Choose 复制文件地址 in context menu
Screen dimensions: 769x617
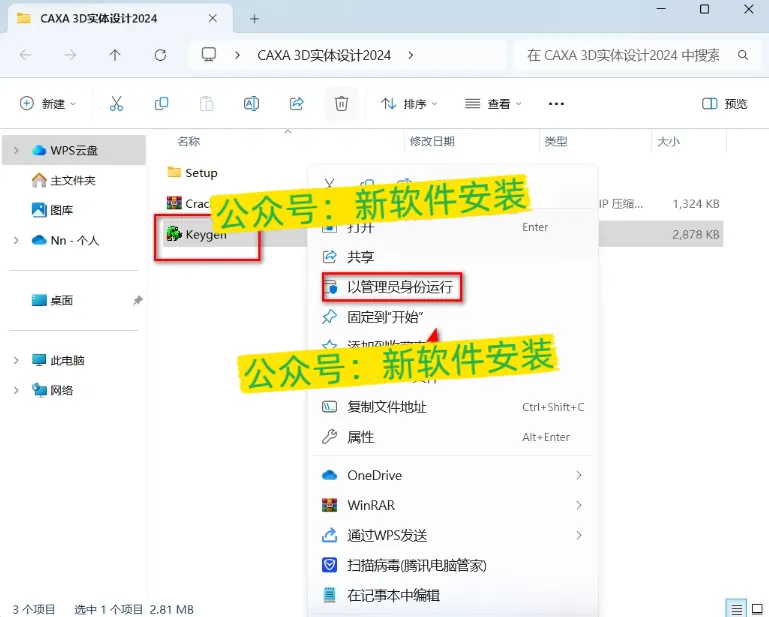(453, 407)
